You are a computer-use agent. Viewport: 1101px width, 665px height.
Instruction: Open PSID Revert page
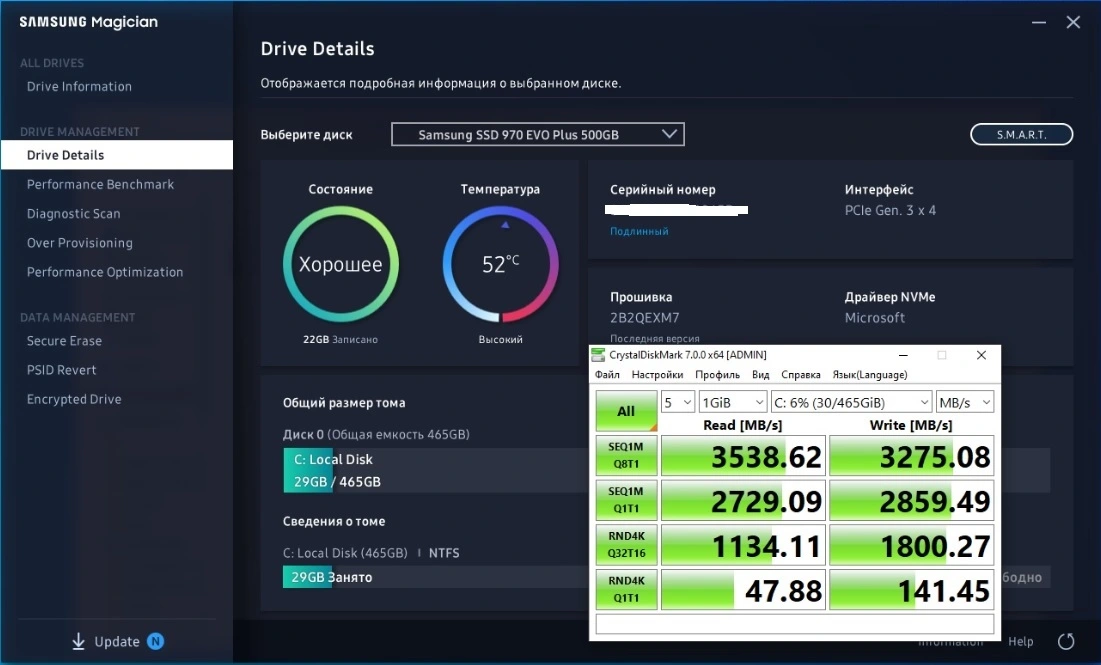point(62,370)
